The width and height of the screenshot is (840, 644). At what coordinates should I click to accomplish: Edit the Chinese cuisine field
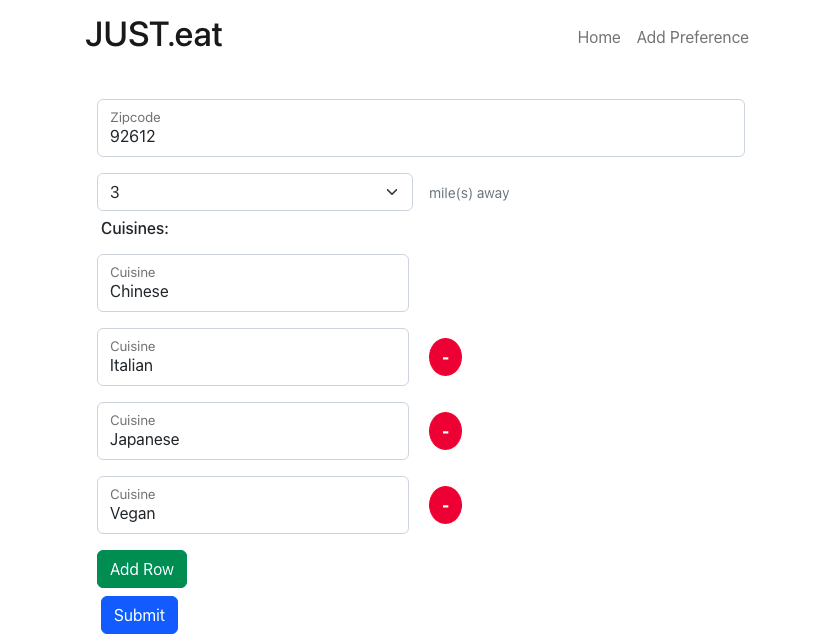[x=253, y=283]
